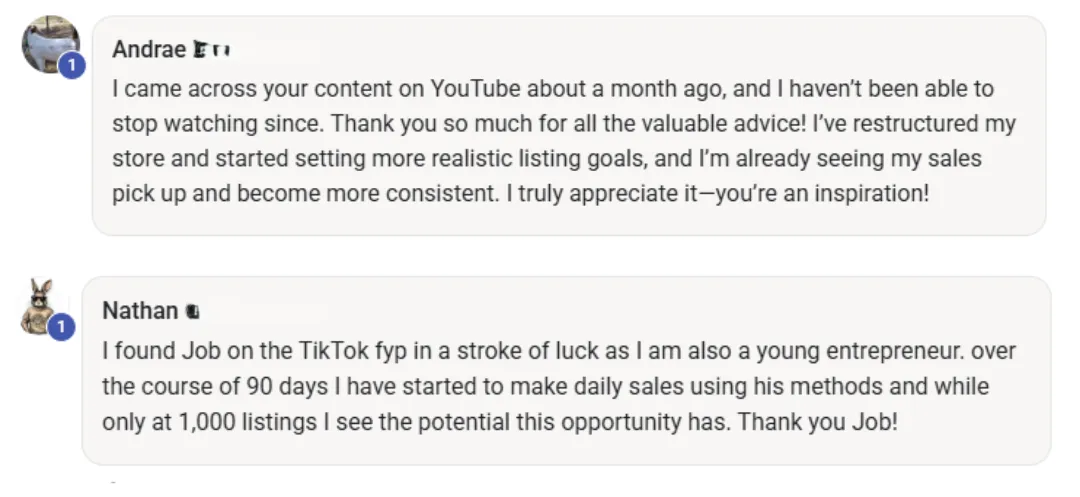Screen dimensions: 1080x497
Task: Click "Thank you Job!" ending Nathan's comment
Action: pyautogui.click(x=818, y=421)
